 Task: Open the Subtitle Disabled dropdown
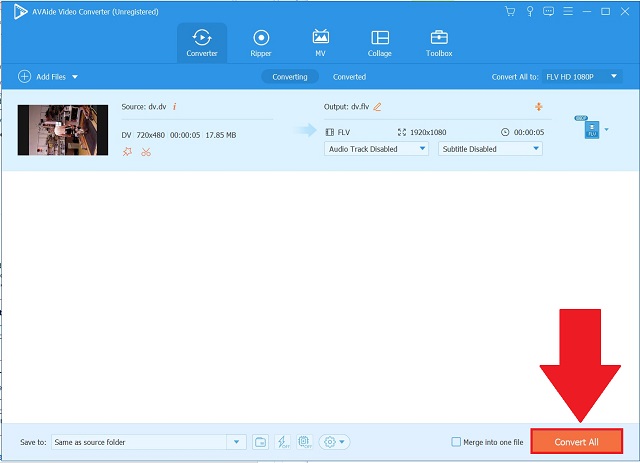(490, 149)
